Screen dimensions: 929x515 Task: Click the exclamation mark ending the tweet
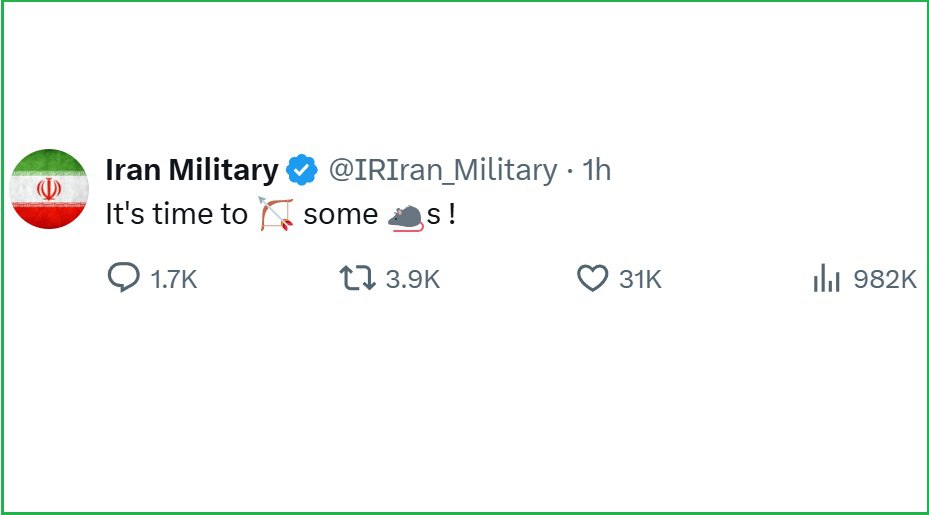point(453,214)
